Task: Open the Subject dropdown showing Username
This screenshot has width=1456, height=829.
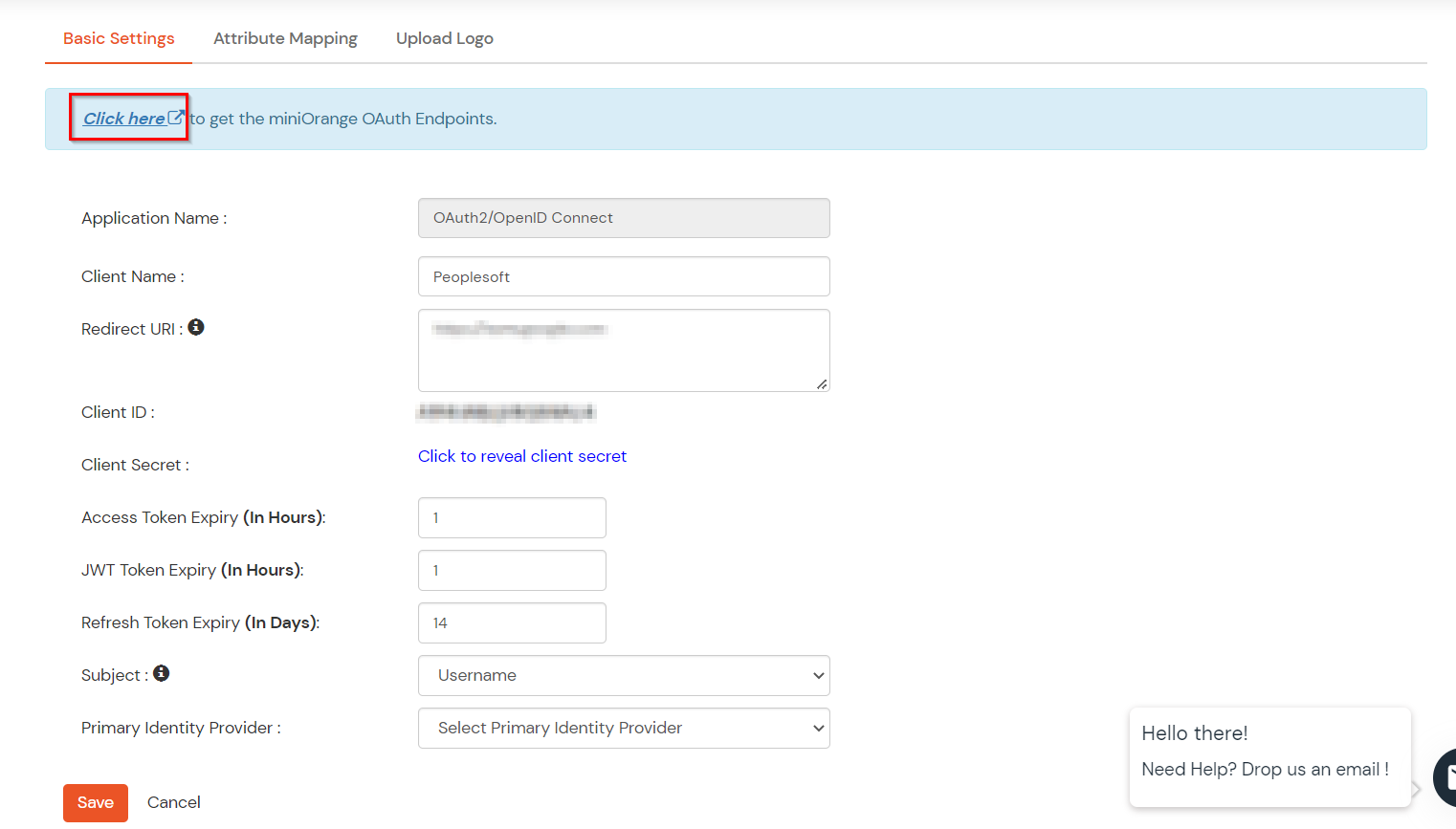Action: click(x=623, y=675)
